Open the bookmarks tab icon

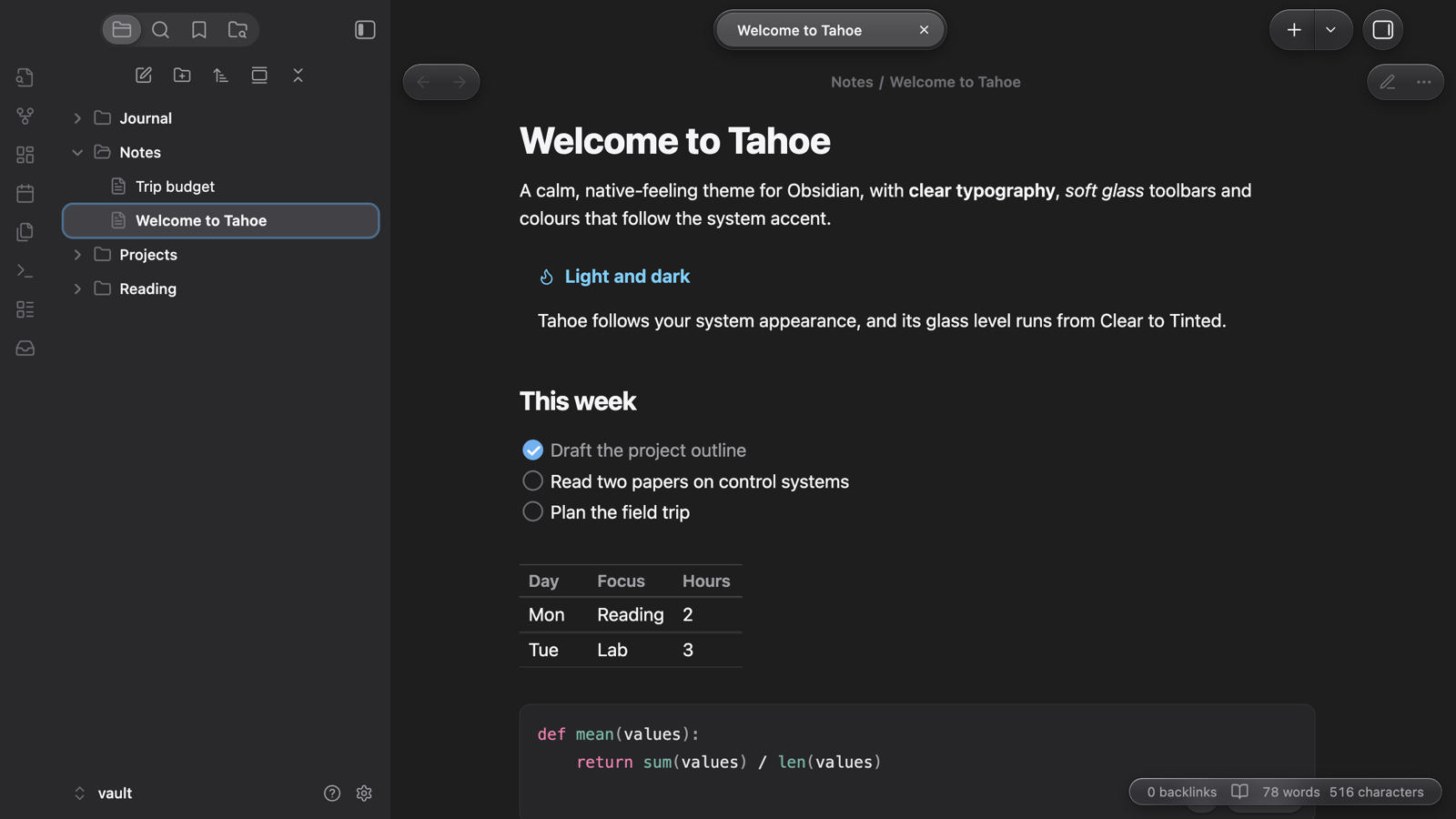point(199,30)
